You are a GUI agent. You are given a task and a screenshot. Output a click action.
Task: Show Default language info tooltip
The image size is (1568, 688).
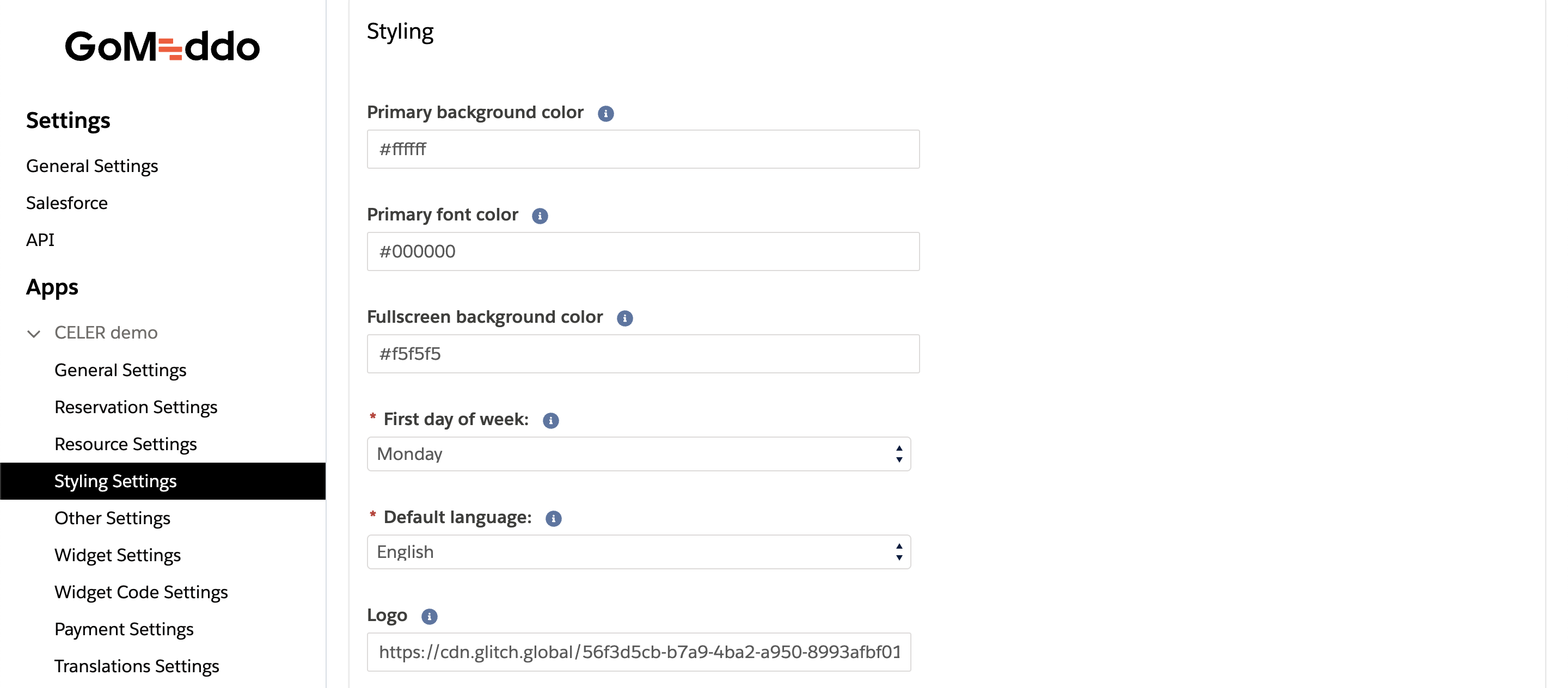pos(553,518)
